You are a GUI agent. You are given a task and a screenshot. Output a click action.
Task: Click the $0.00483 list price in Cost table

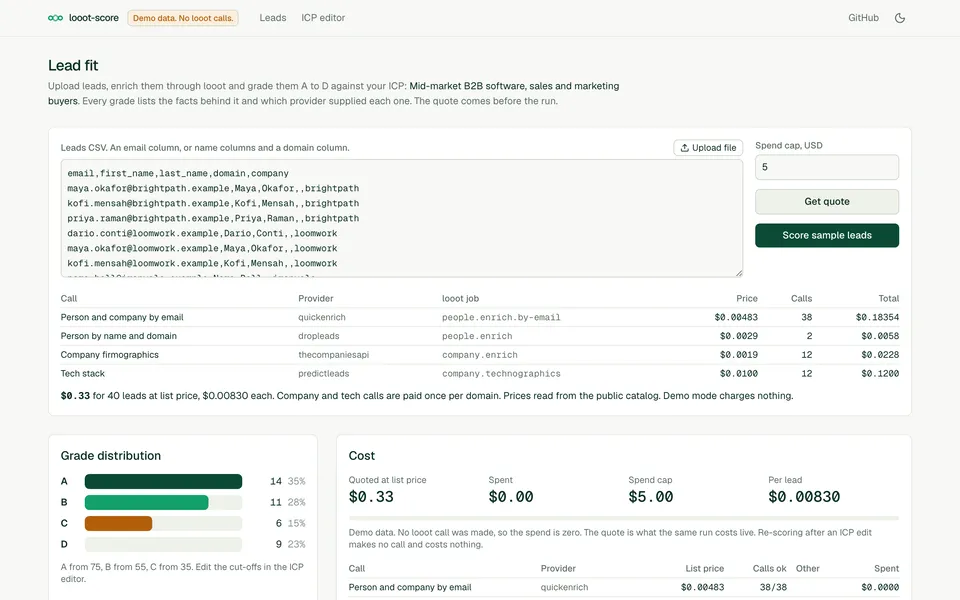click(x=702, y=587)
